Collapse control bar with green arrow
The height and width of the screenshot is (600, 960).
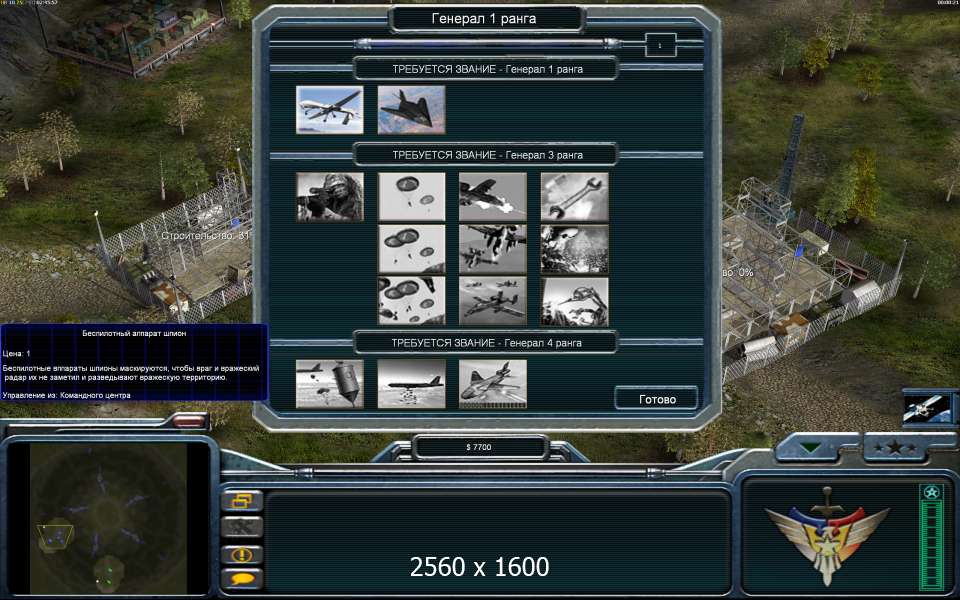[x=812, y=448]
